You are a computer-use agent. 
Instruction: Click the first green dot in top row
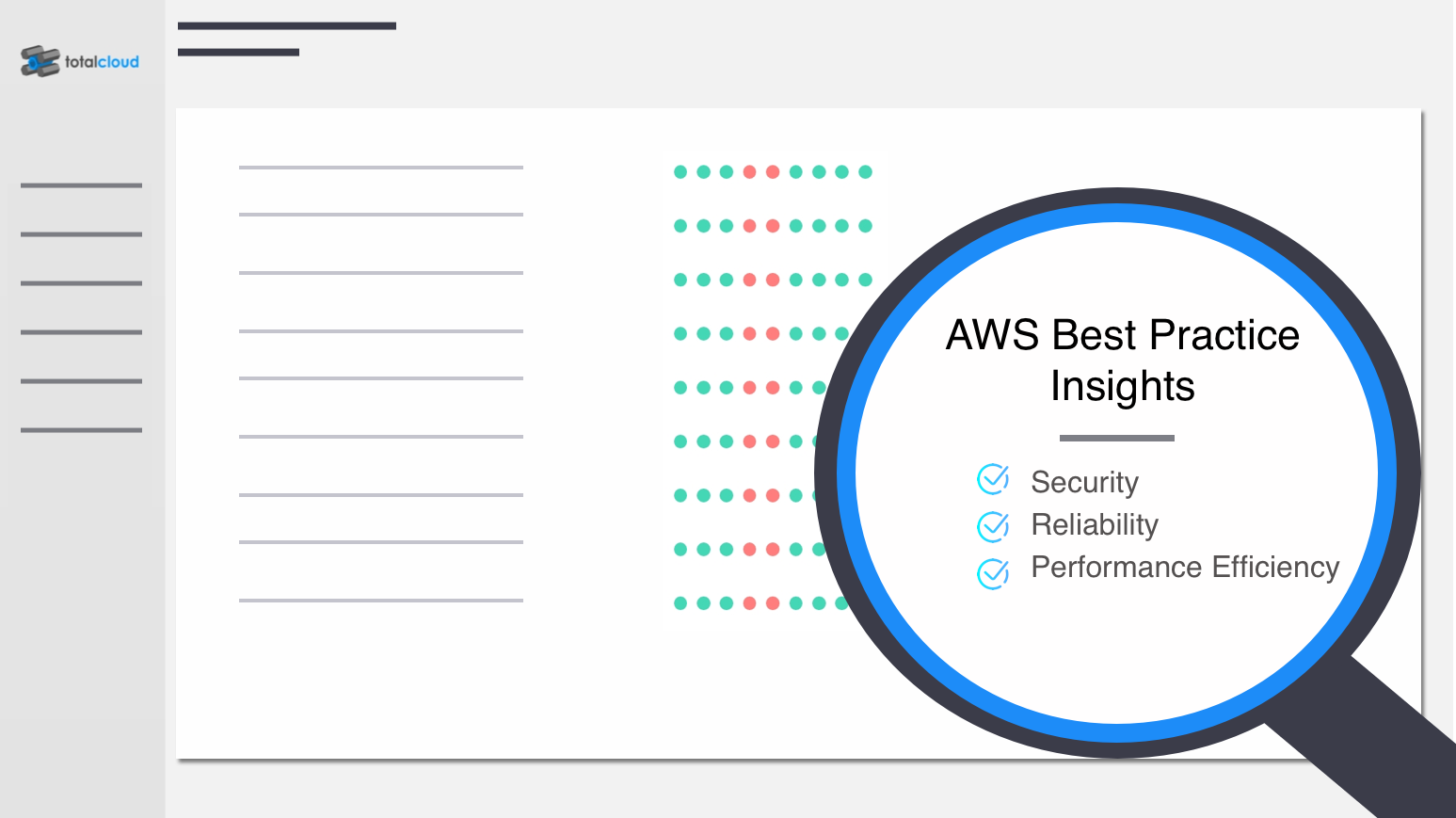680,172
